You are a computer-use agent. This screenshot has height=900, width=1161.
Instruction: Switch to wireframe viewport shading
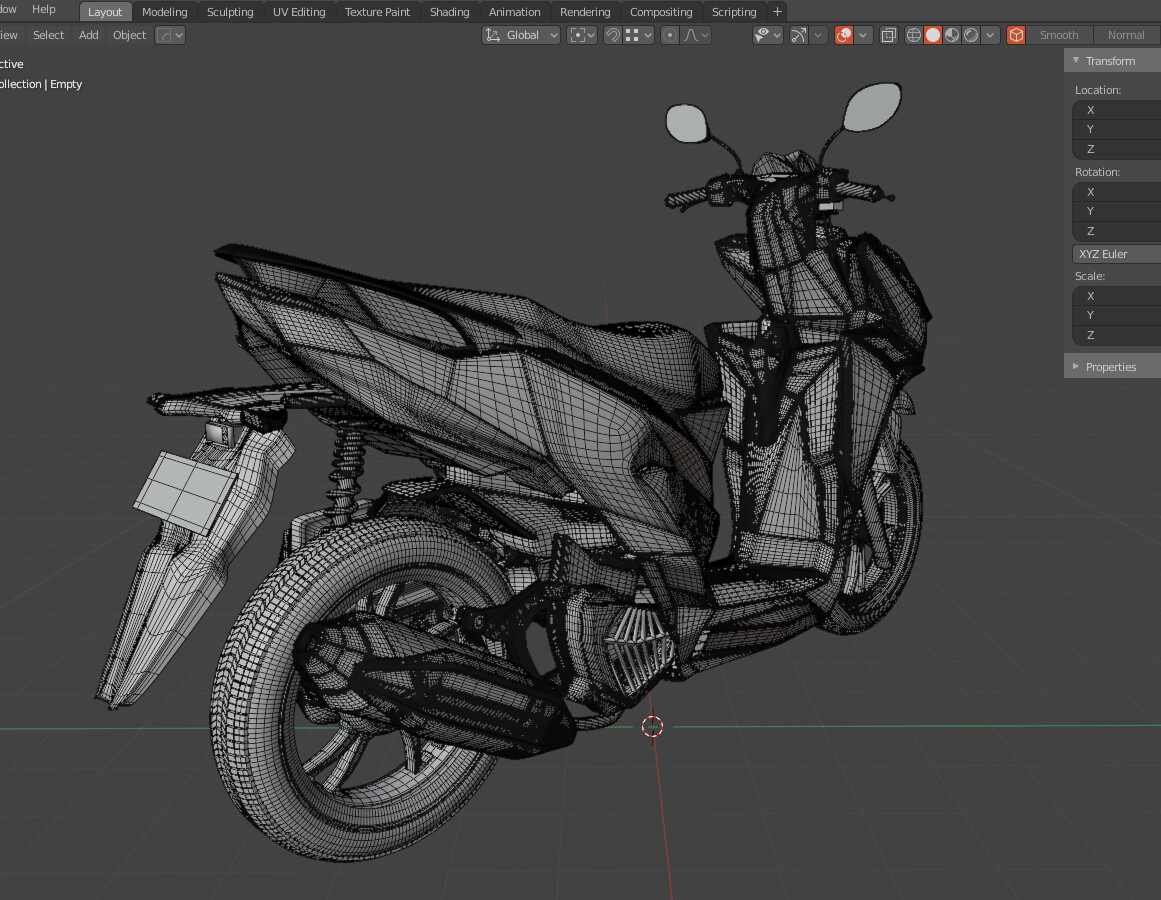click(913, 35)
